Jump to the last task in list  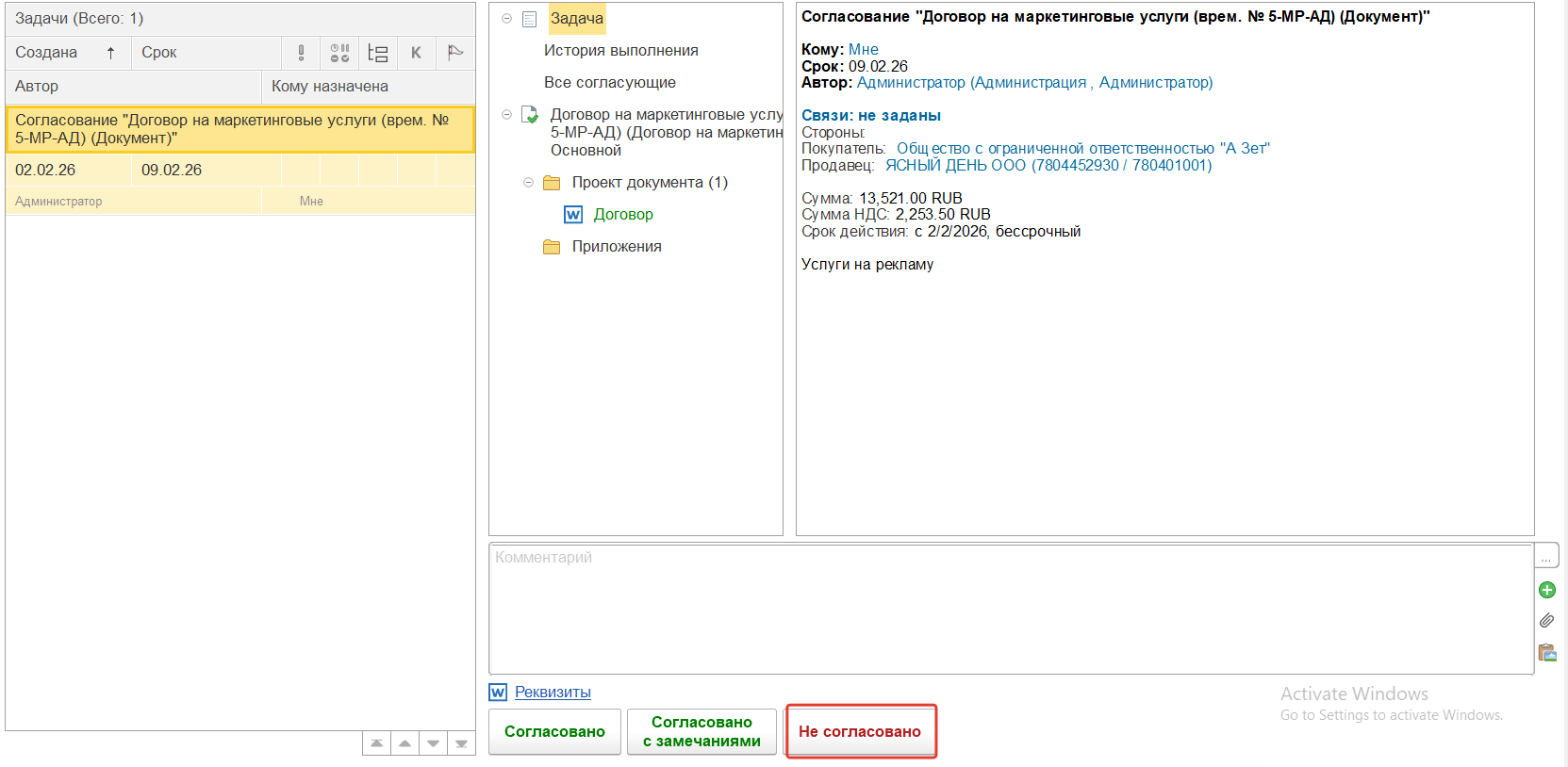click(461, 743)
